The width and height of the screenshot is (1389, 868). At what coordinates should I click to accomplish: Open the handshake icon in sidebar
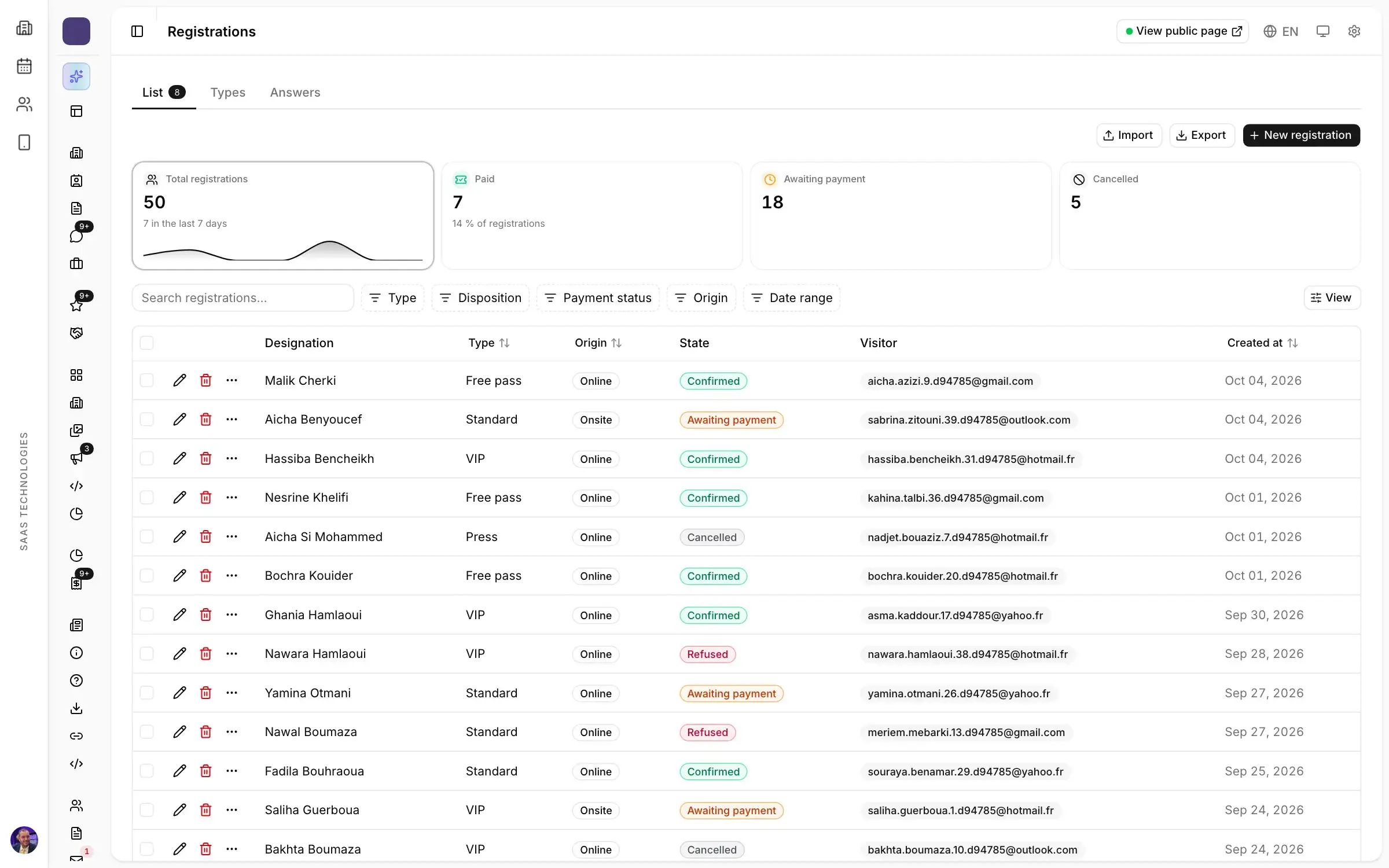pyautogui.click(x=76, y=333)
